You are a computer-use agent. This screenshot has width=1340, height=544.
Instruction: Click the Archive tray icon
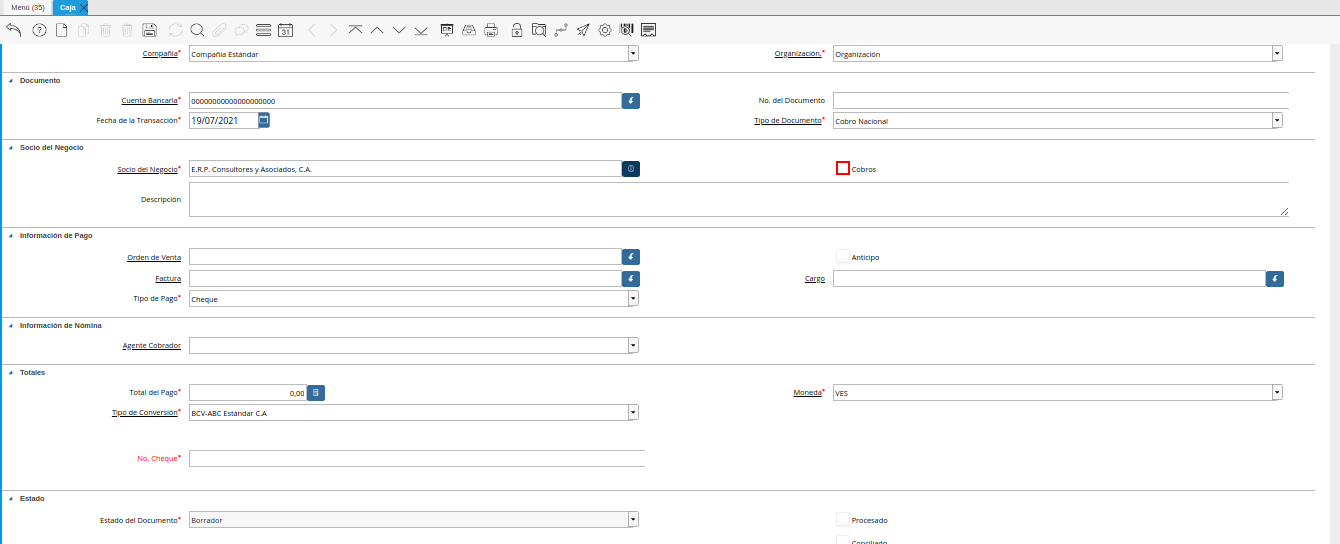(x=469, y=30)
